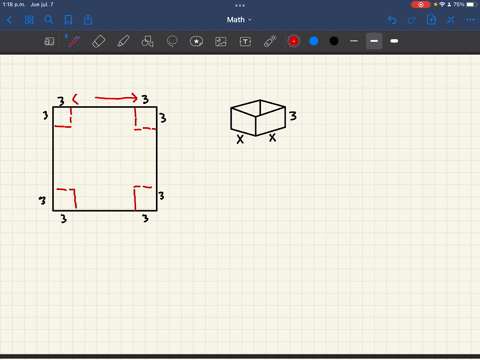
Task: Choose the black pen color
Action: point(334,41)
